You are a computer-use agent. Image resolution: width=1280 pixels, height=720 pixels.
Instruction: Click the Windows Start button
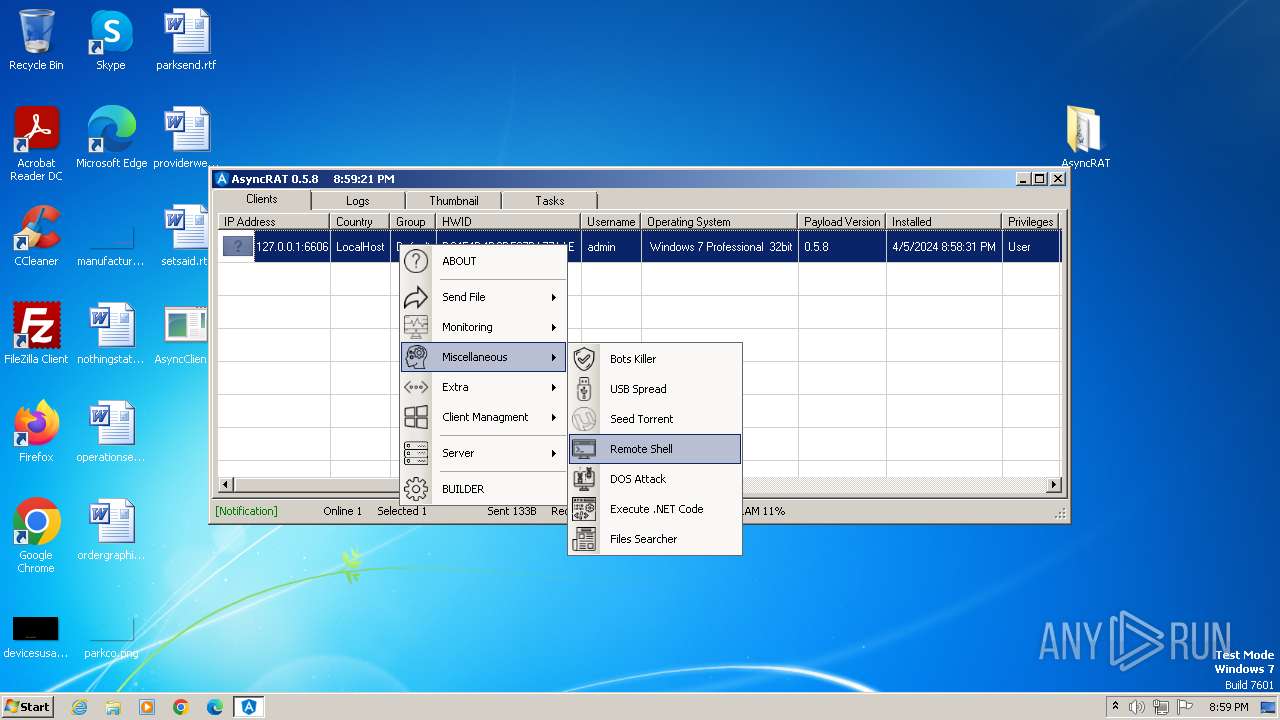coord(28,707)
